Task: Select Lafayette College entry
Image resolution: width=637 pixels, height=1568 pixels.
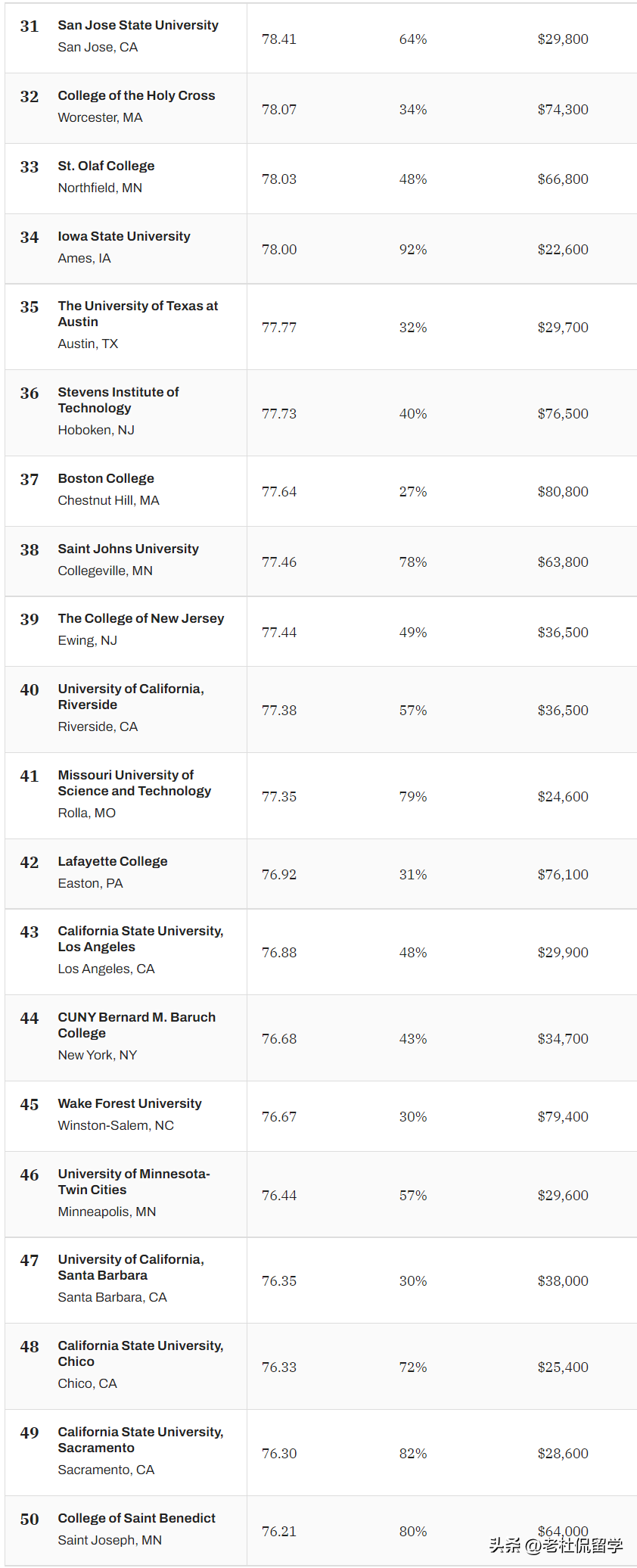Action: (x=113, y=862)
